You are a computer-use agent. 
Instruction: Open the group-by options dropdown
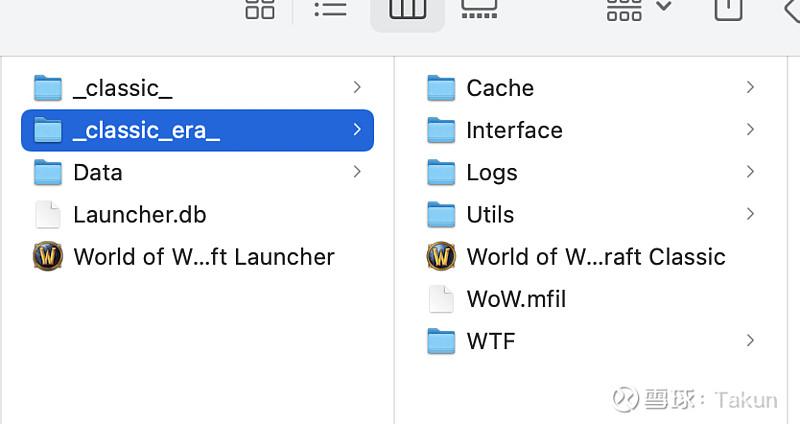click(x=638, y=9)
